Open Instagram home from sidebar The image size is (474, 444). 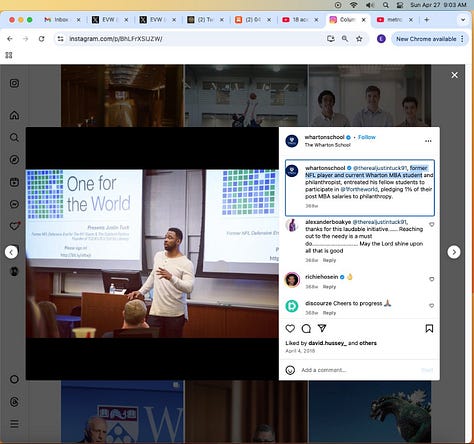[14, 115]
